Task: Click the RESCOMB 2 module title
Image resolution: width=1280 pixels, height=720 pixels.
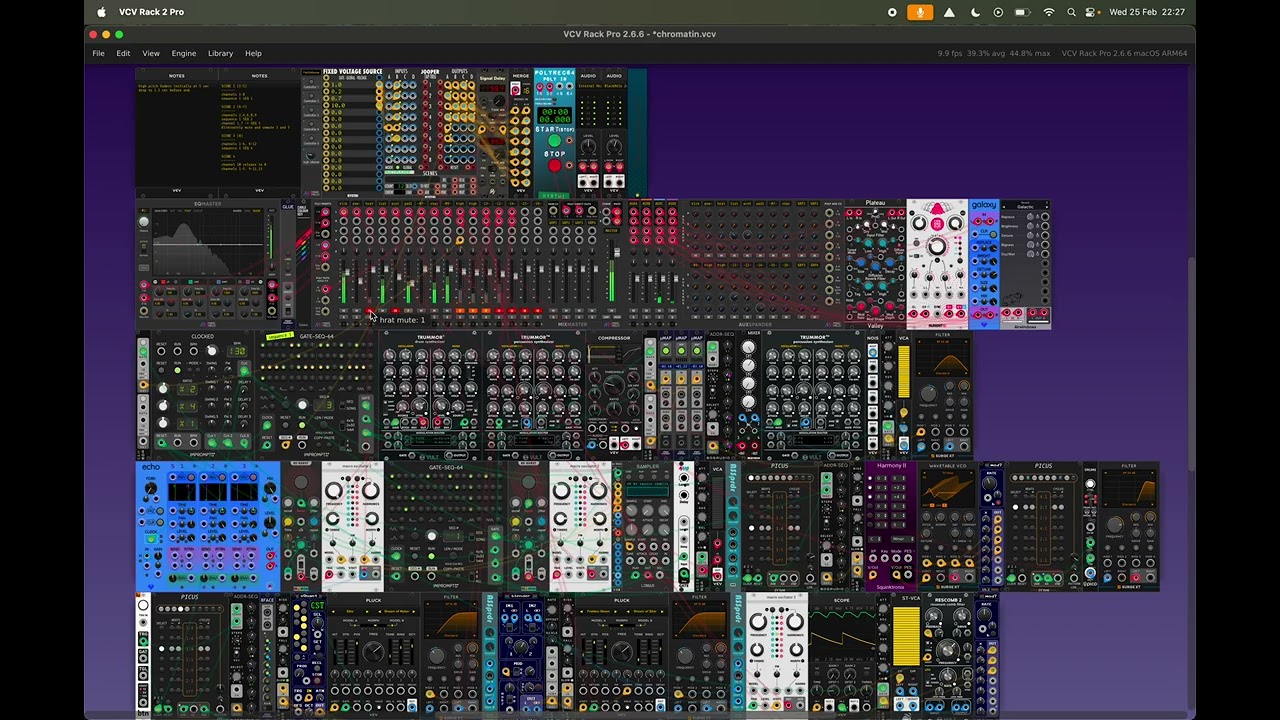Action: pyautogui.click(x=948, y=600)
